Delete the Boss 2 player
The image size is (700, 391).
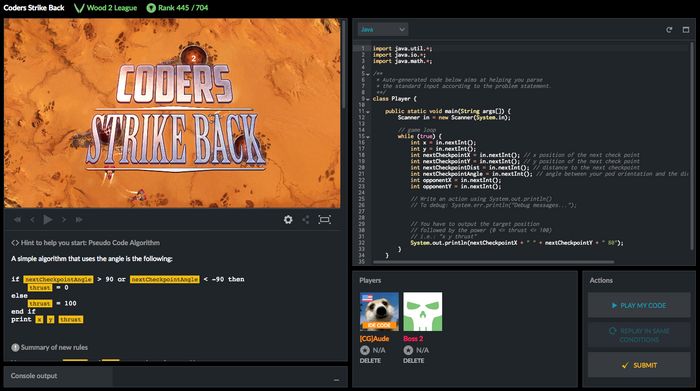point(413,361)
